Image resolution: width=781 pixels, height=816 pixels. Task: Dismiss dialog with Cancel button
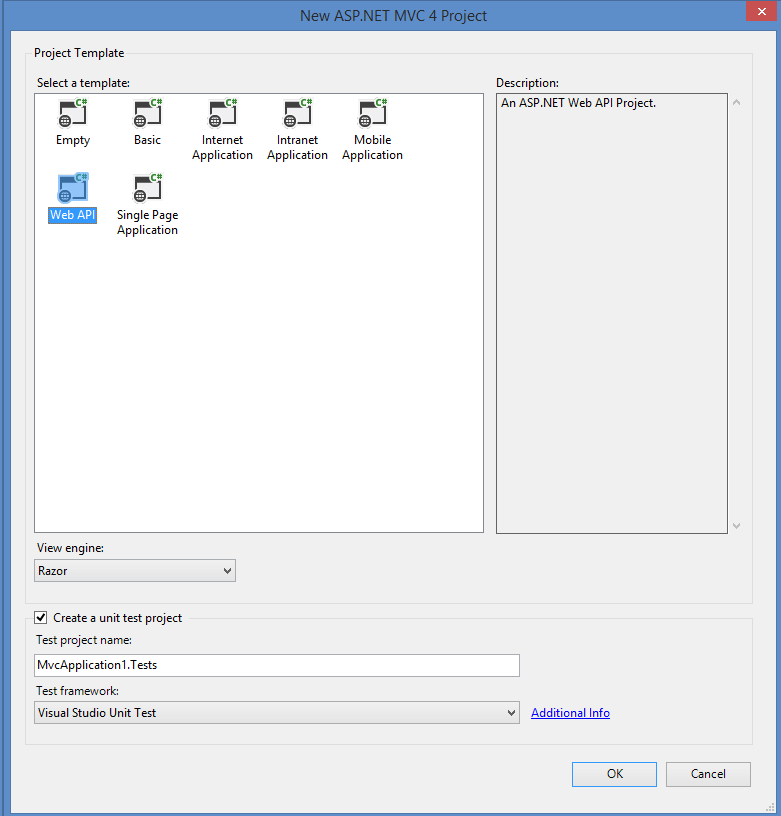708,774
